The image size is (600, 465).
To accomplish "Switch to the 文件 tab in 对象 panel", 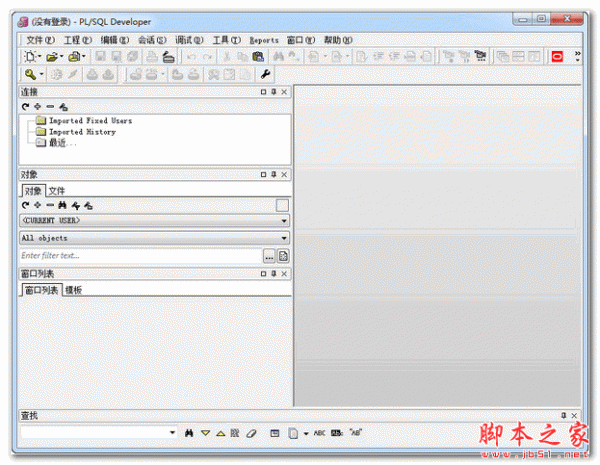I will [x=57, y=191].
